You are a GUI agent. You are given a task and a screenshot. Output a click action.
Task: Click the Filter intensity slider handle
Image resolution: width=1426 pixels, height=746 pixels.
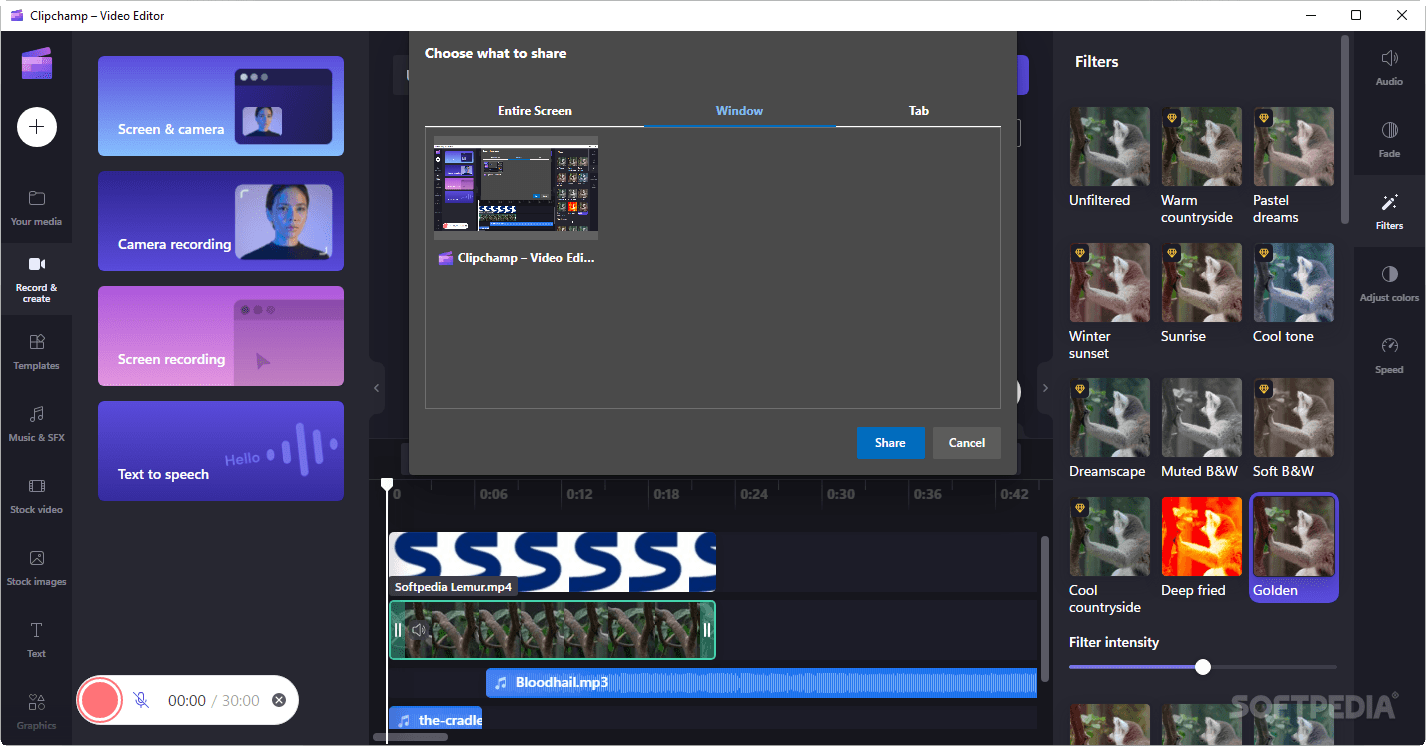point(1203,667)
